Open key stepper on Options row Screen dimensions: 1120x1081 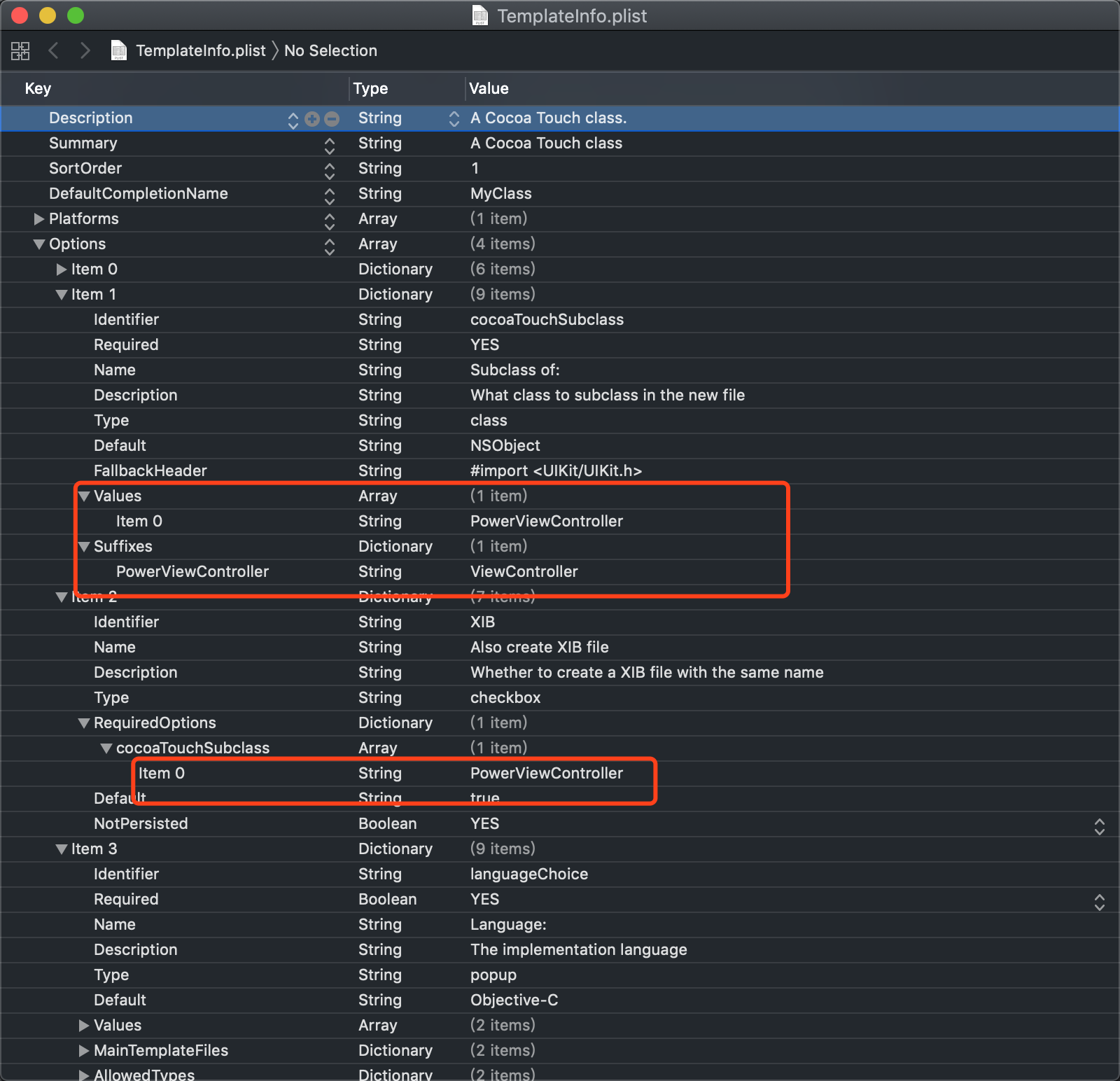pyautogui.click(x=330, y=246)
